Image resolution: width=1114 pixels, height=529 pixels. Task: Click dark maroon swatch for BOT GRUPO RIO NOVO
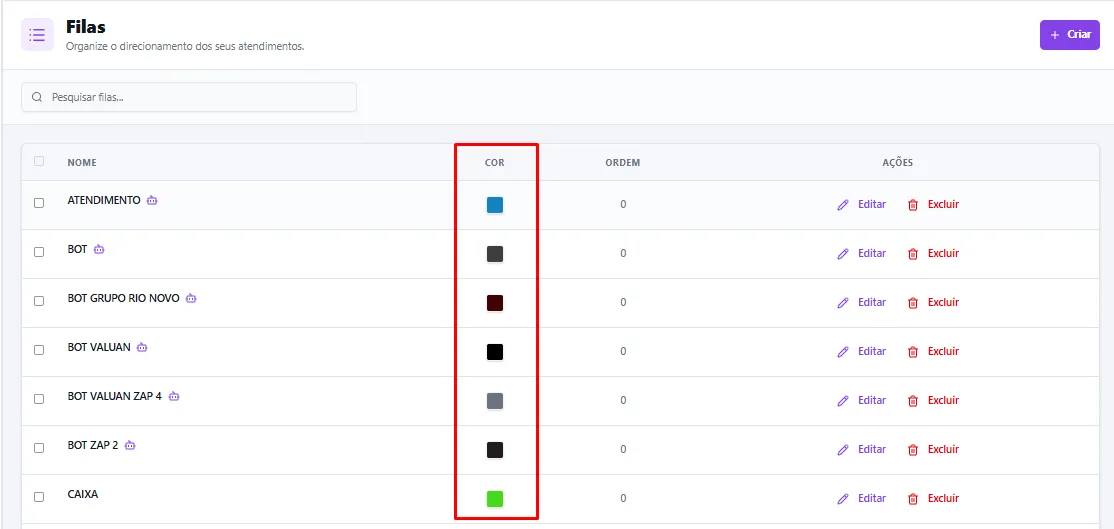click(495, 303)
